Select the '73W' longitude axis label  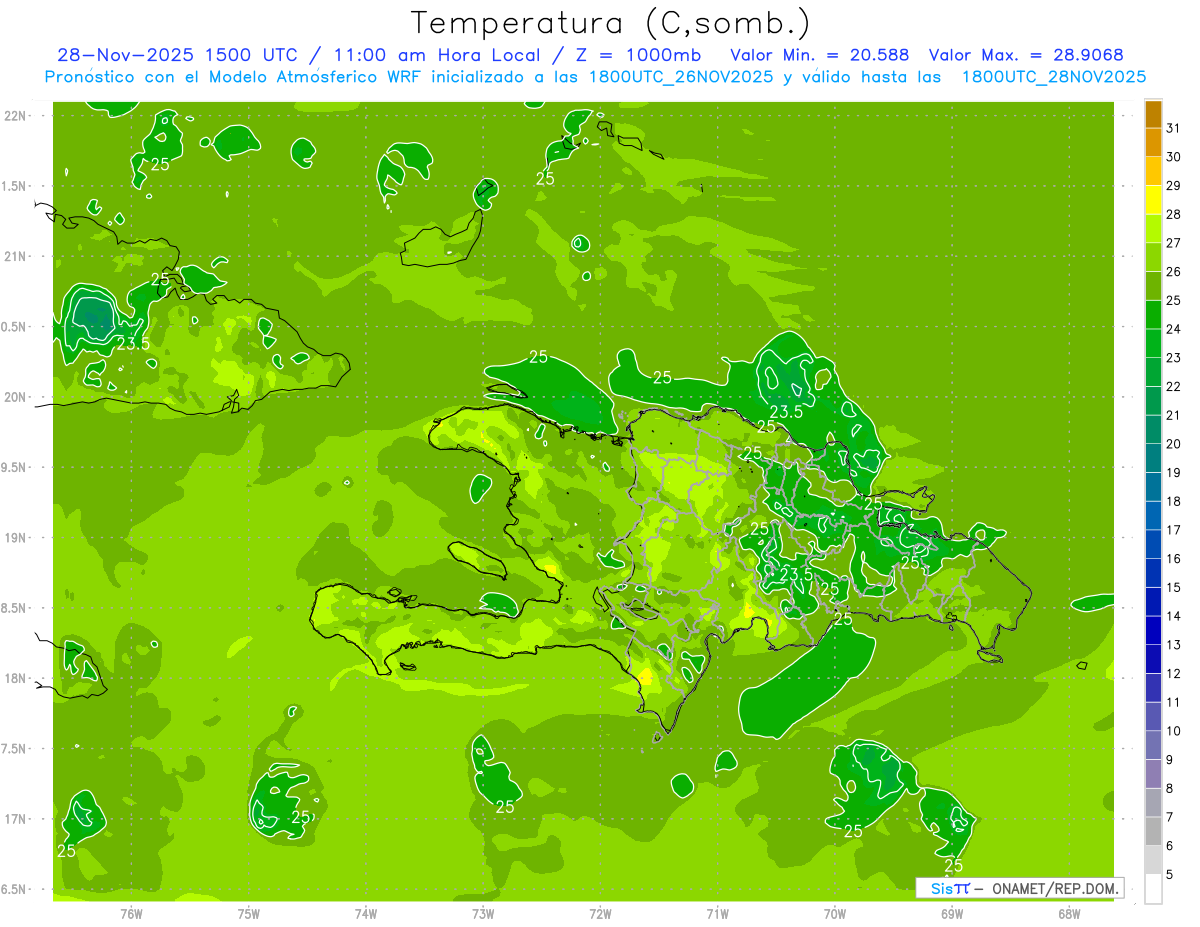click(483, 914)
